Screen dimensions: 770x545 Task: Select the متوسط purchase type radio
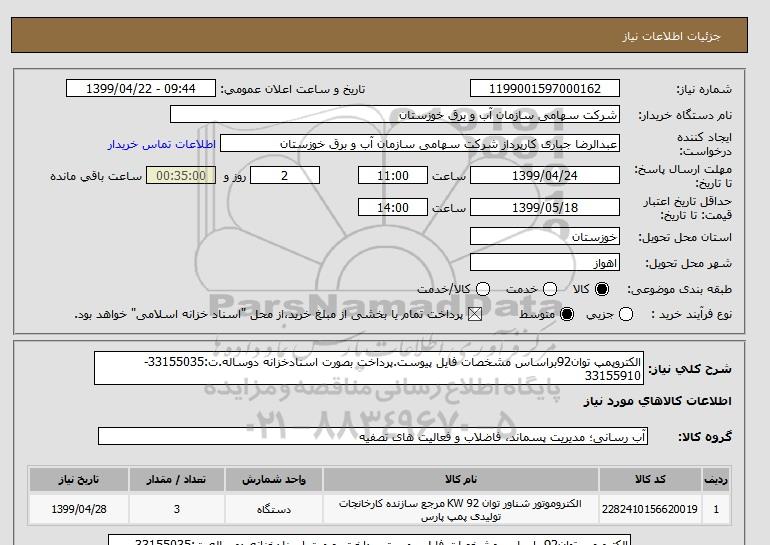pos(567,314)
